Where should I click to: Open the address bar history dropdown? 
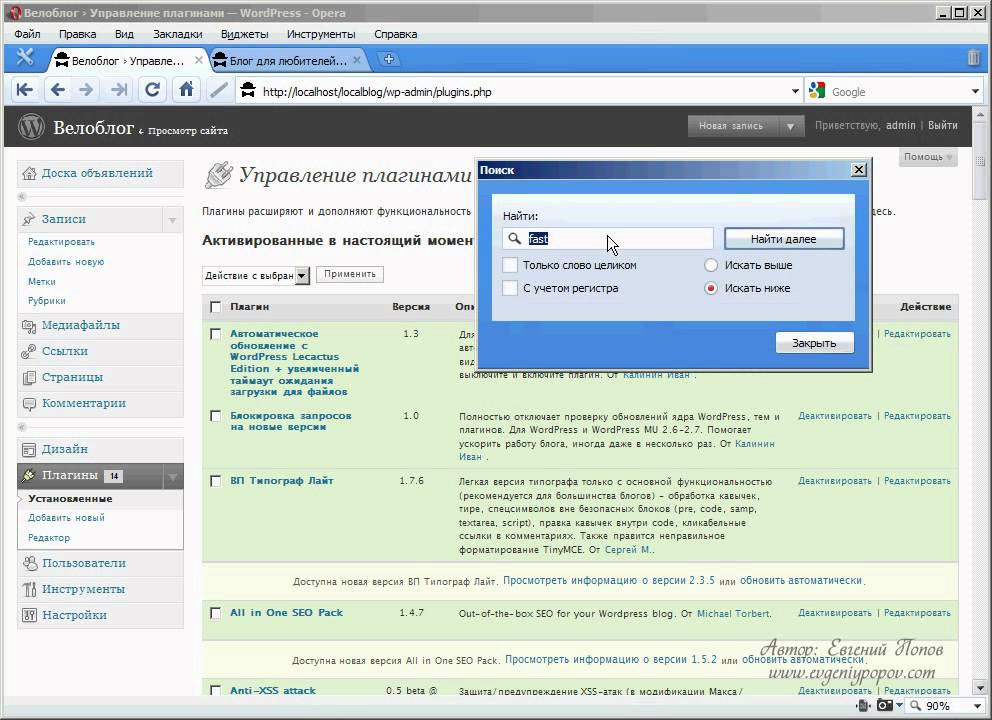[795, 91]
